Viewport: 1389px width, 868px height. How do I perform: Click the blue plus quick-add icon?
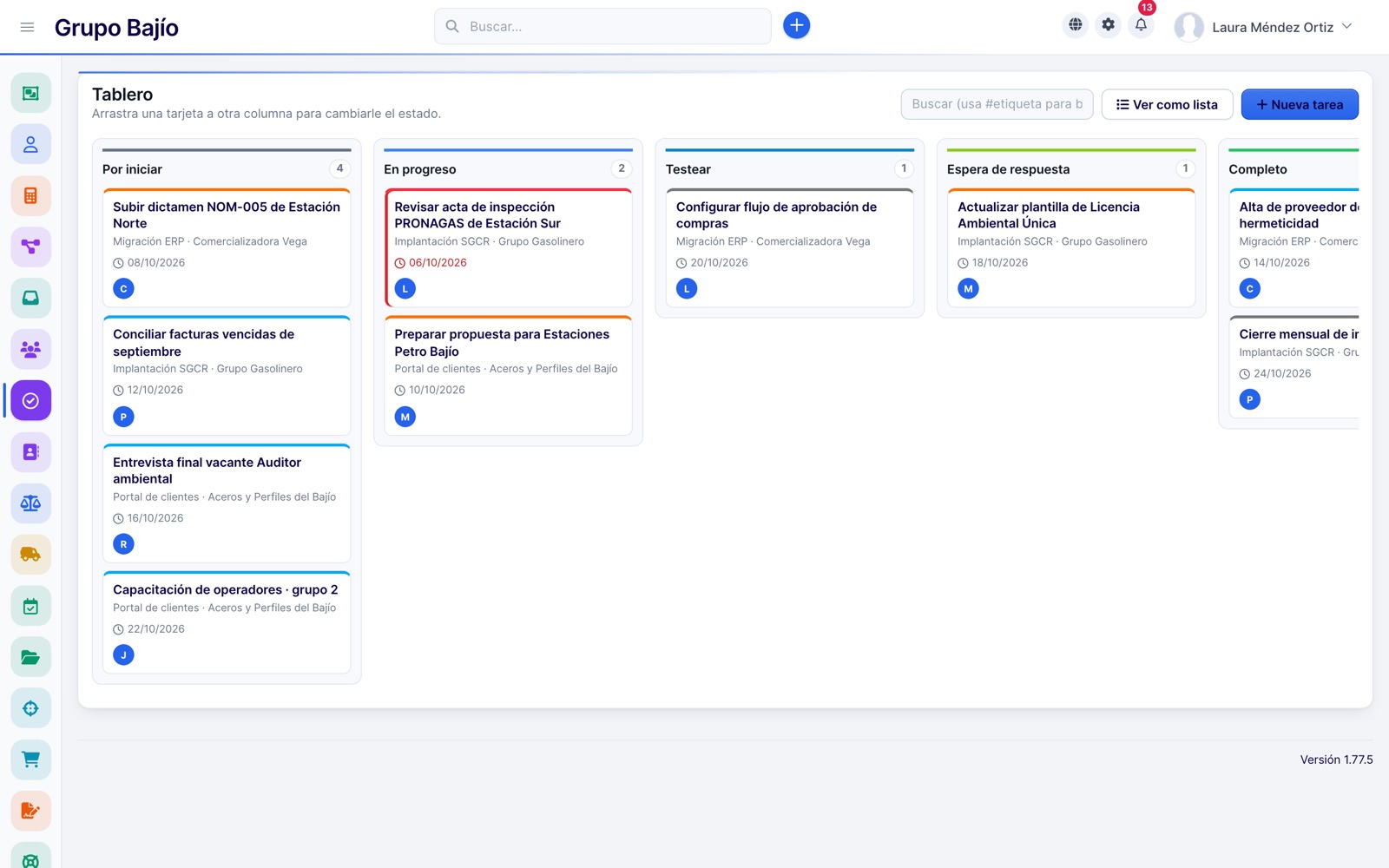pyautogui.click(x=796, y=26)
